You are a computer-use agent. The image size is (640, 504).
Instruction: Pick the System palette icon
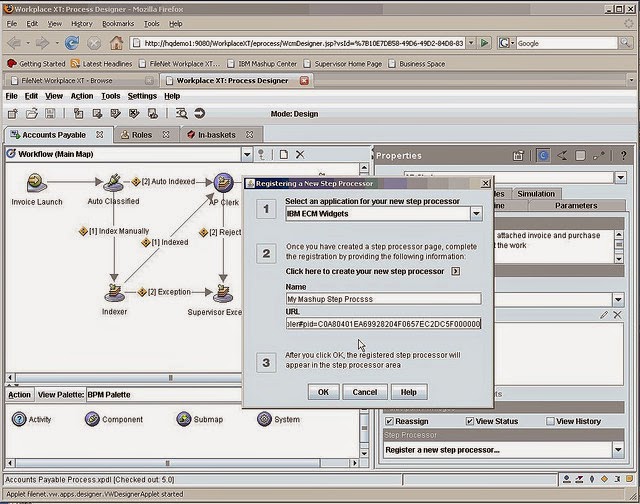point(264,419)
